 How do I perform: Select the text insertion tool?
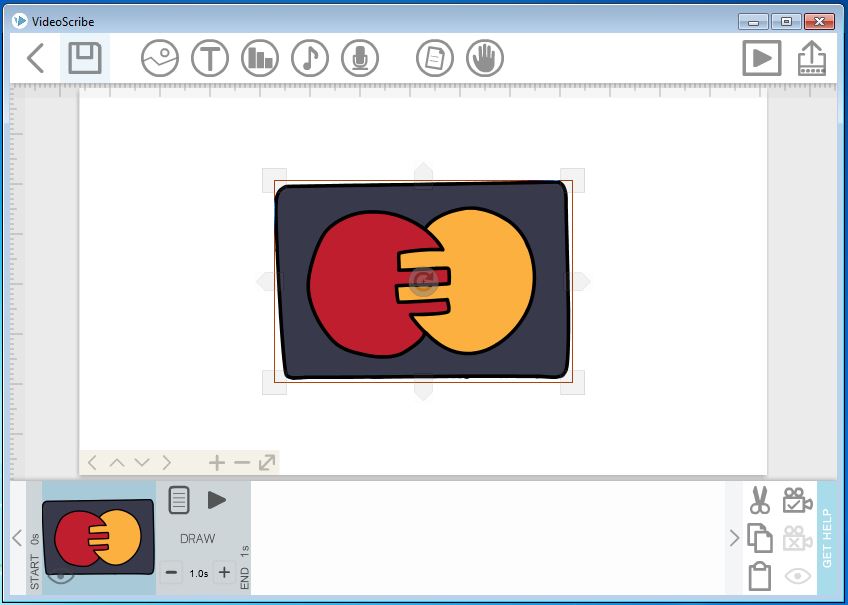[x=208, y=58]
